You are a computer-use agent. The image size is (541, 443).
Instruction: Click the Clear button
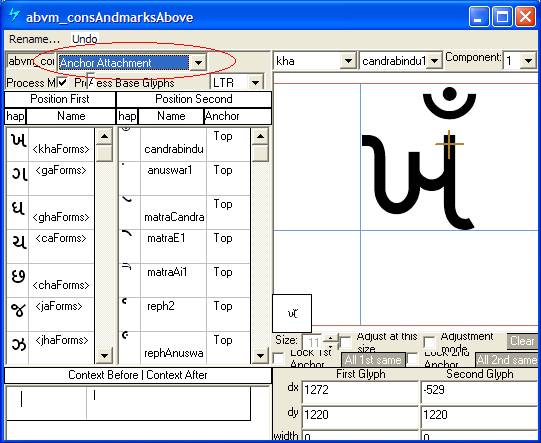click(522, 341)
